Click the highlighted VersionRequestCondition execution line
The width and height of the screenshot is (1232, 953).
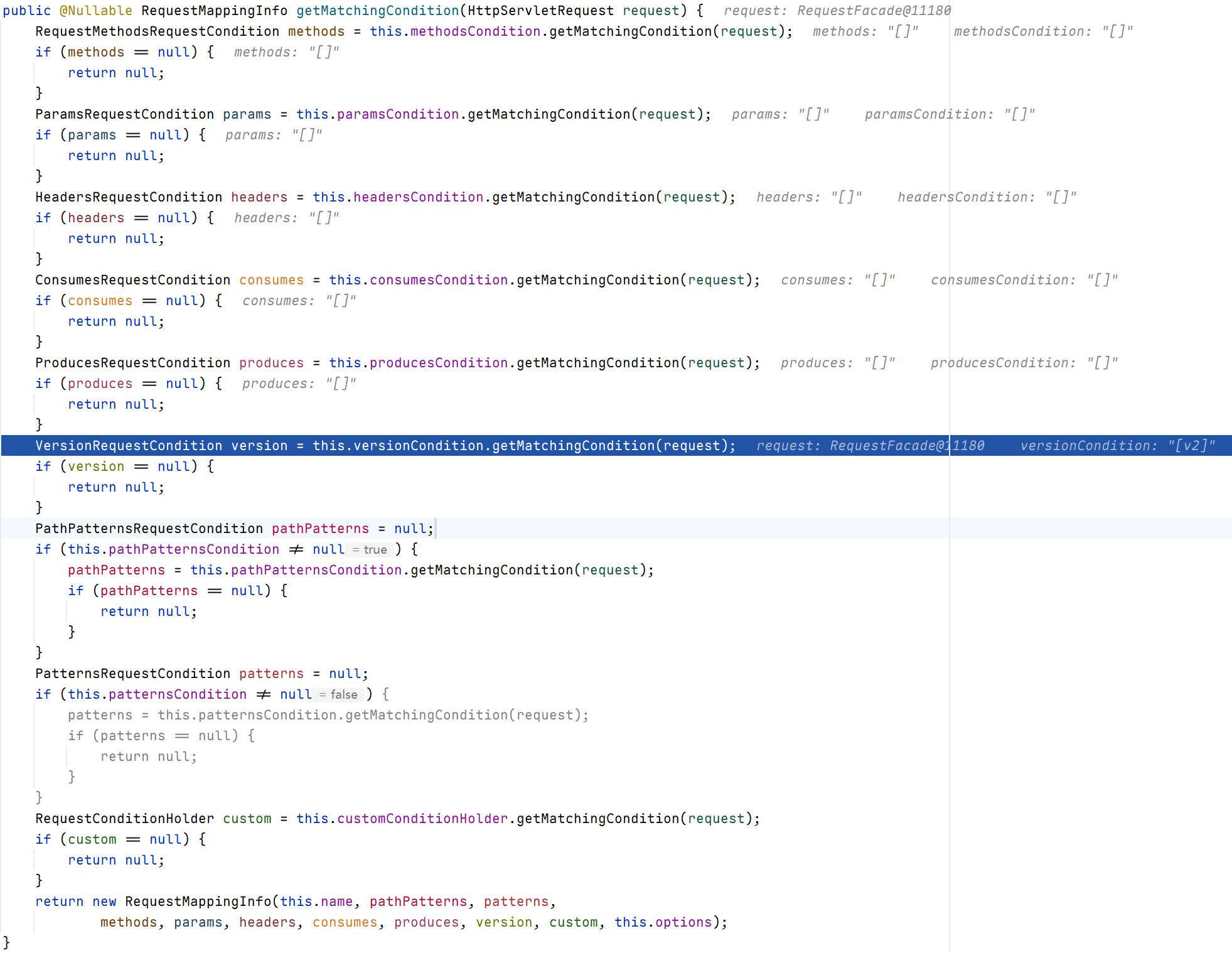[x=384, y=446]
